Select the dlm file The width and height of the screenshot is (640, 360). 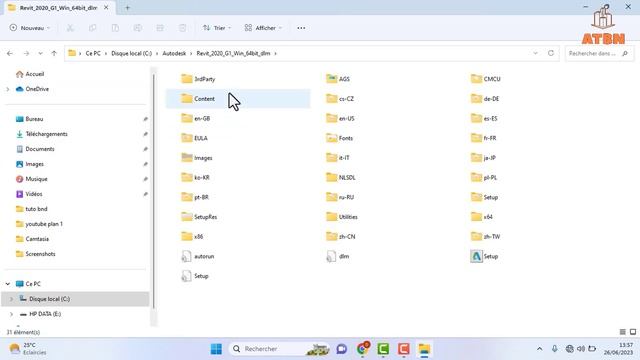click(x=338, y=256)
